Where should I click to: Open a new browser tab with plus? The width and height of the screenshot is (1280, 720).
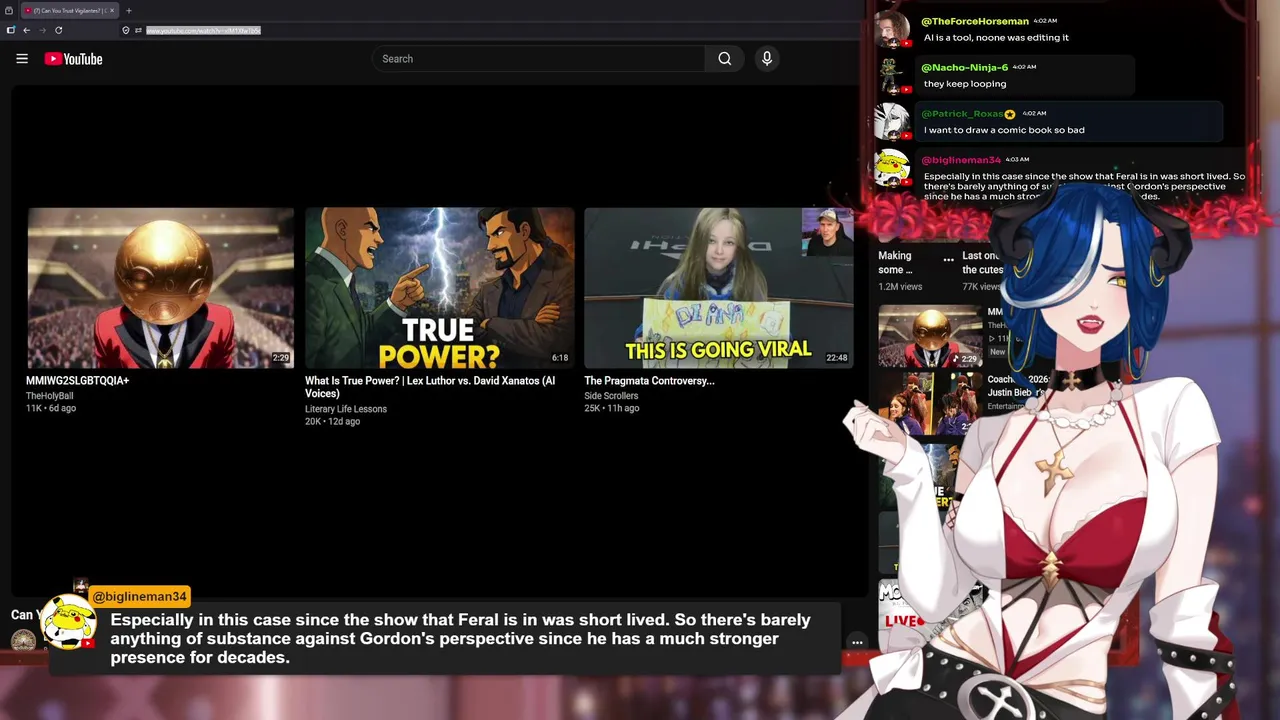pos(128,10)
